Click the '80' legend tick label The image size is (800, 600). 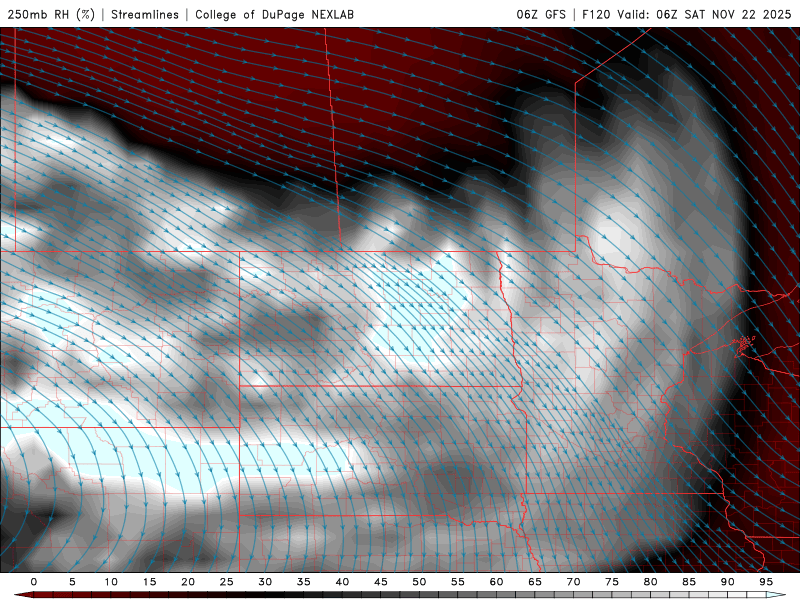coord(650,582)
